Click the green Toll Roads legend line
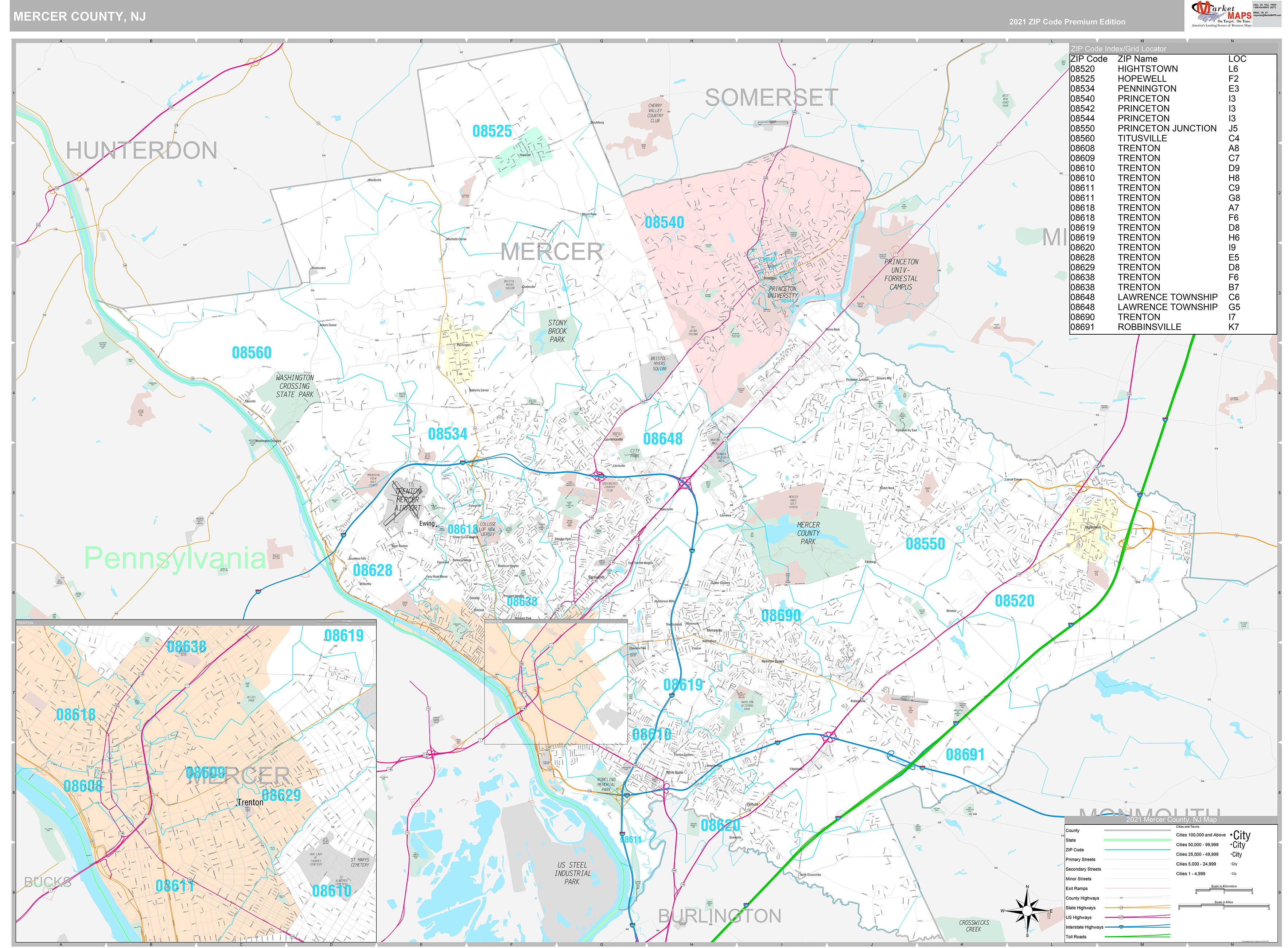 pyautogui.click(x=1137, y=937)
